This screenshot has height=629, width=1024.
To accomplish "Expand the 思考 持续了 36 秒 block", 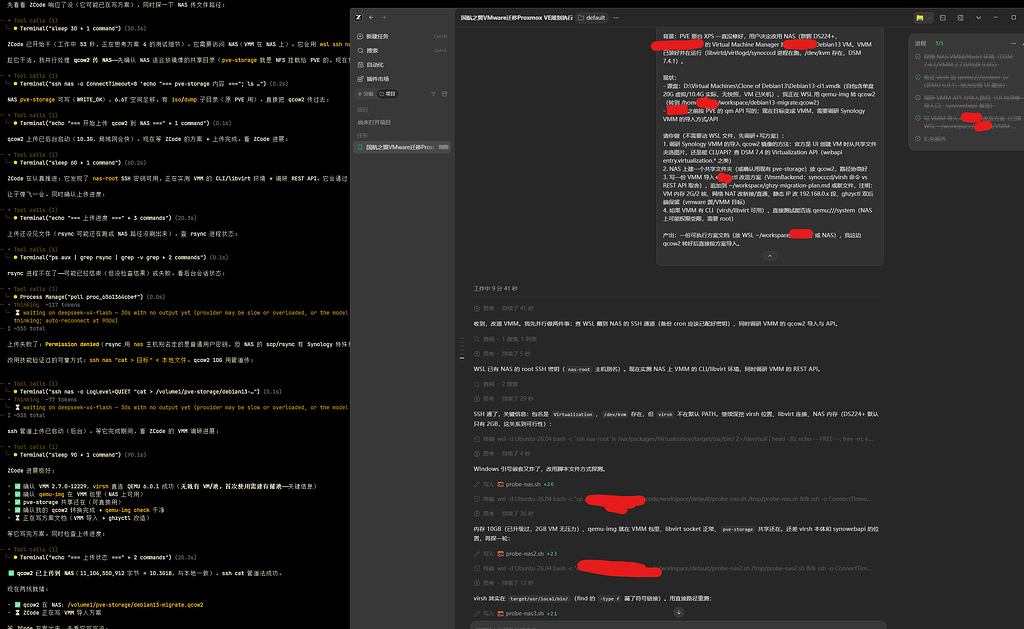I will [504, 513].
